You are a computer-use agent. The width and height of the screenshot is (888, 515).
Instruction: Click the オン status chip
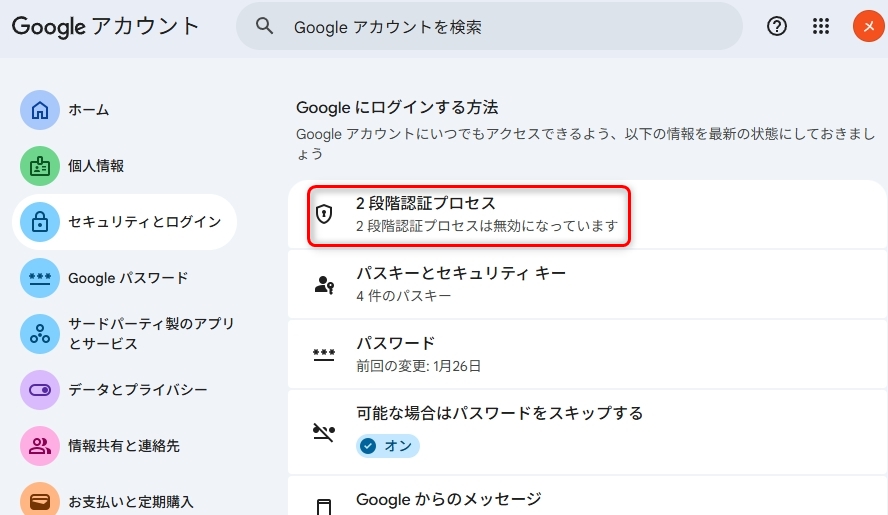tap(388, 446)
